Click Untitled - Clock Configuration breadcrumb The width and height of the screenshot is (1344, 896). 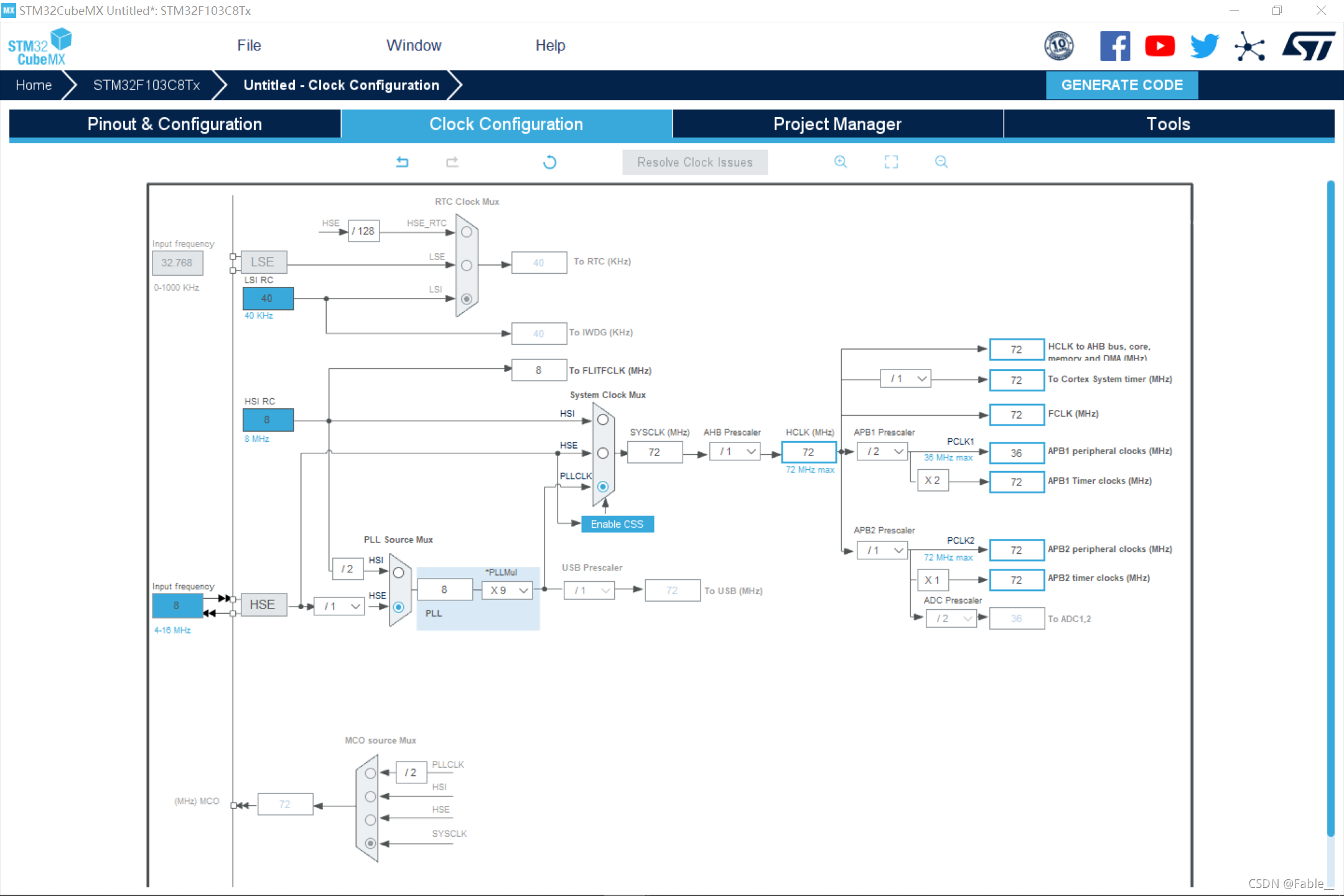(x=341, y=85)
